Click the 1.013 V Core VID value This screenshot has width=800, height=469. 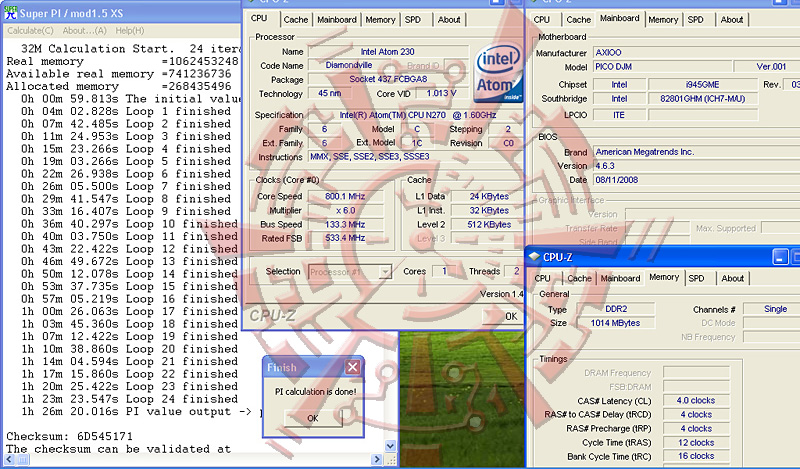click(441, 93)
